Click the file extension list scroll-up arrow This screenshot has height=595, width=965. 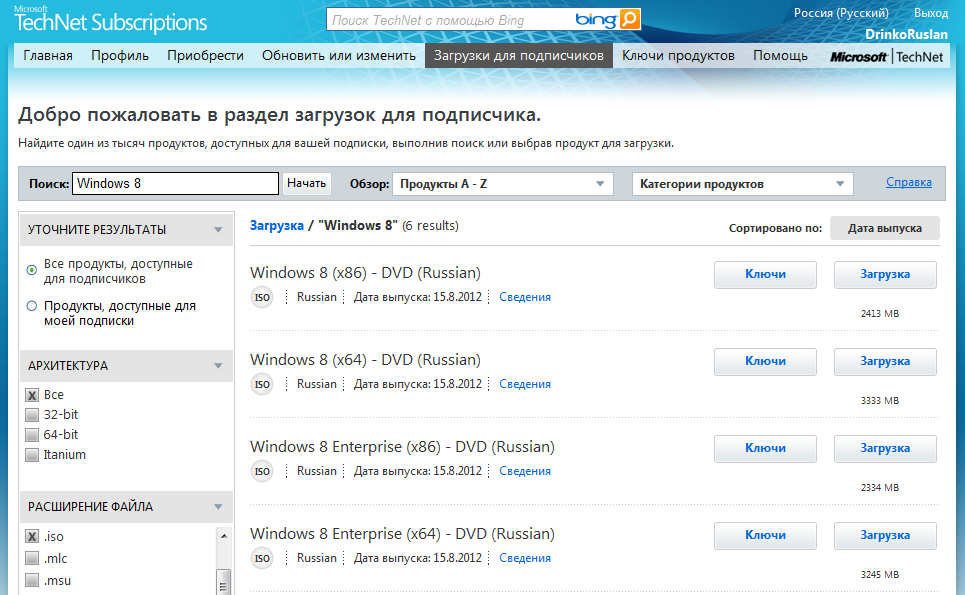click(224, 537)
